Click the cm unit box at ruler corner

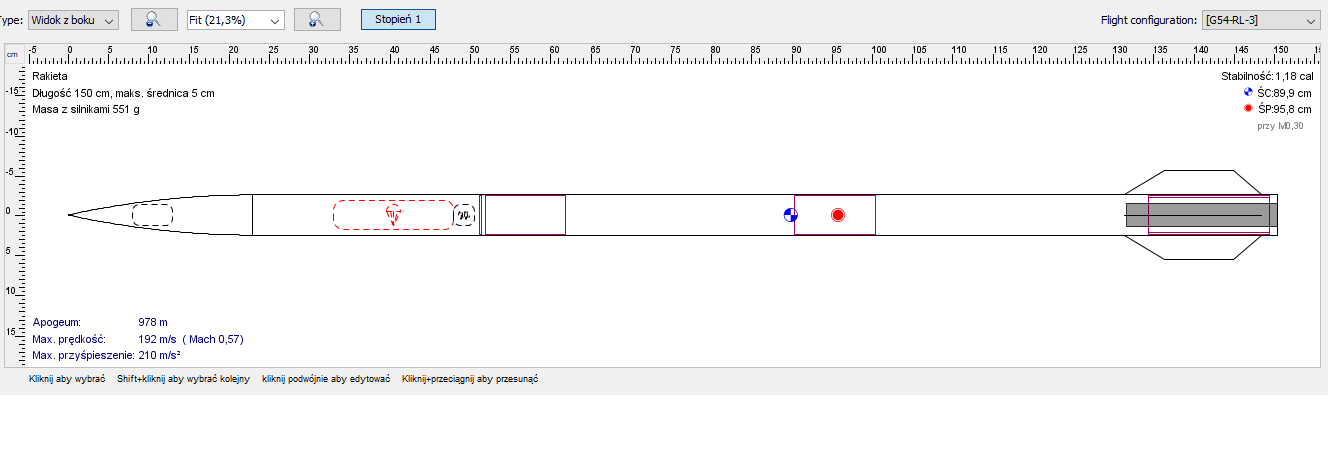click(x=13, y=54)
